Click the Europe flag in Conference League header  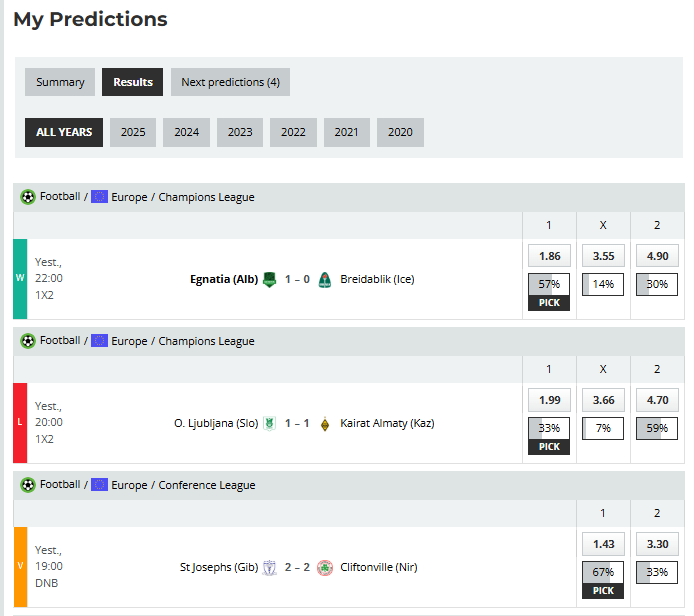click(99, 485)
